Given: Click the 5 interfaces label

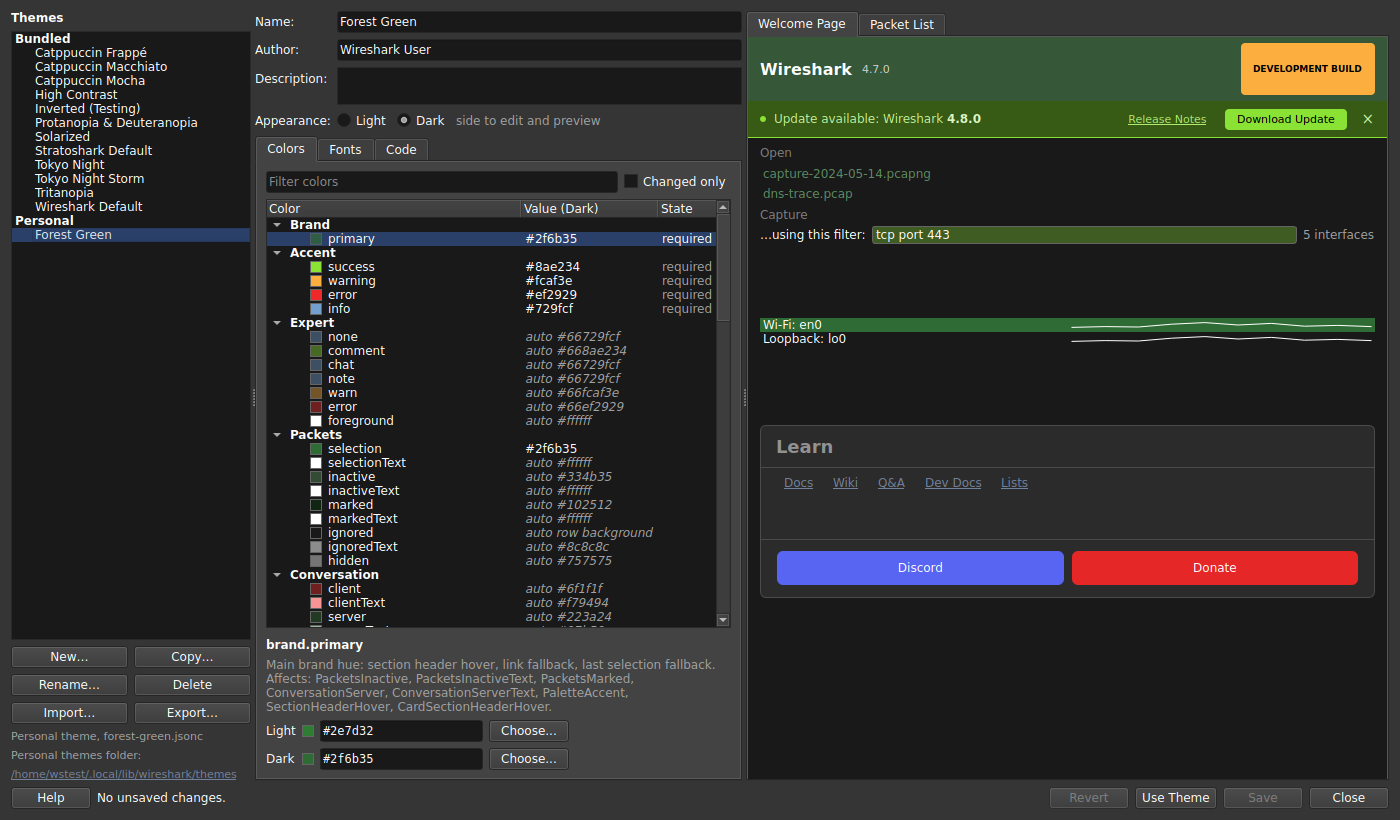Looking at the screenshot, I should pyautogui.click(x=1338, y=235).
